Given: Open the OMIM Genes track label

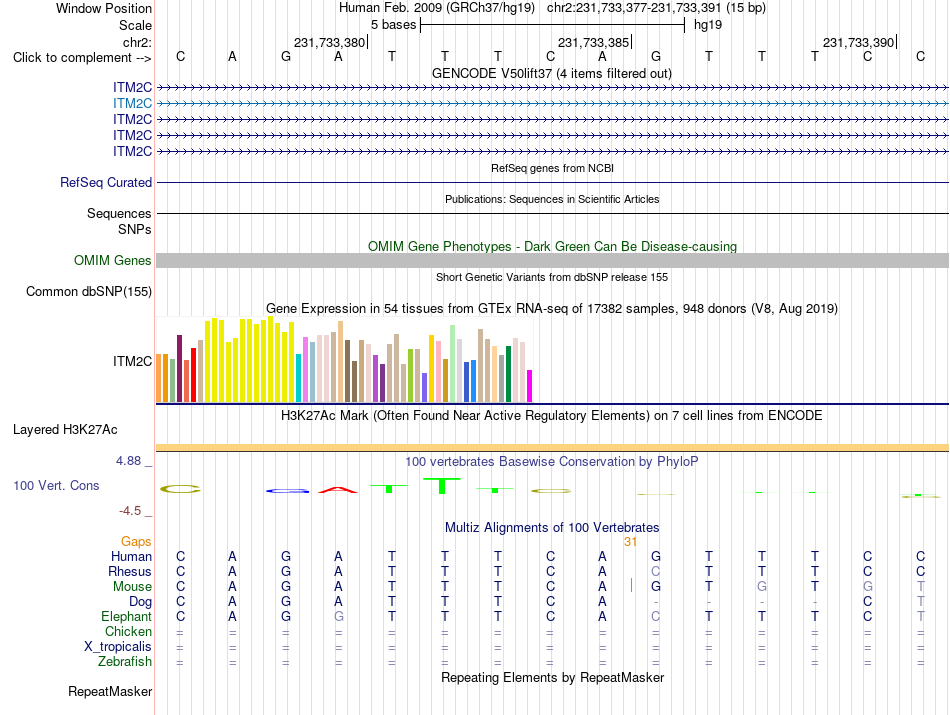Looking at the screenshot, I should tap(113, 261).
